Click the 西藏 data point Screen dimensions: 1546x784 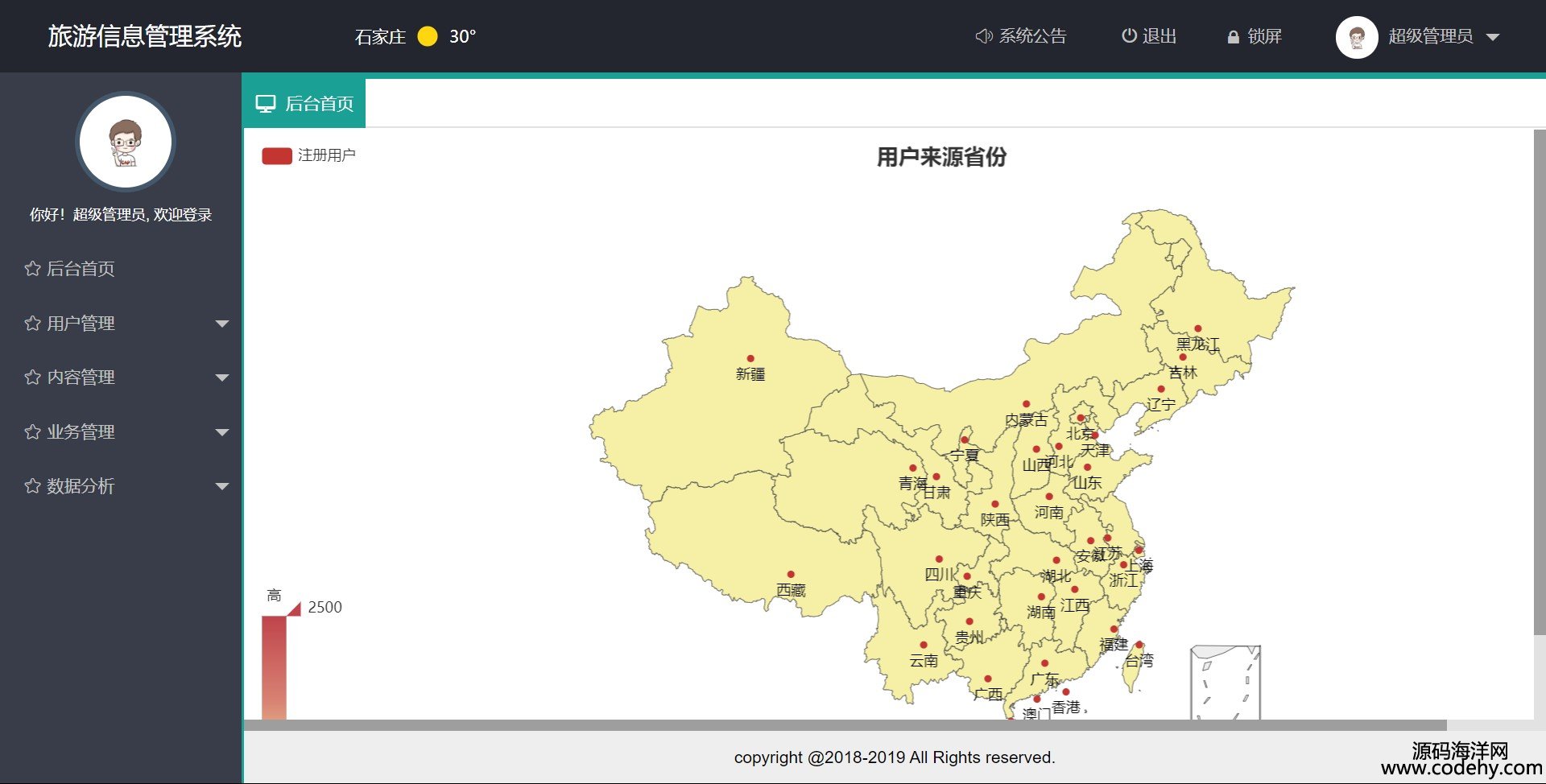(791, 575)
